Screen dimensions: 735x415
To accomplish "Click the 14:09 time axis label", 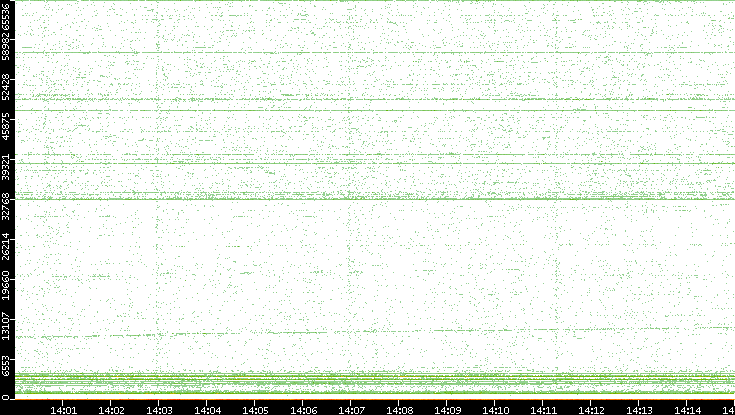I will click(447, 410).
